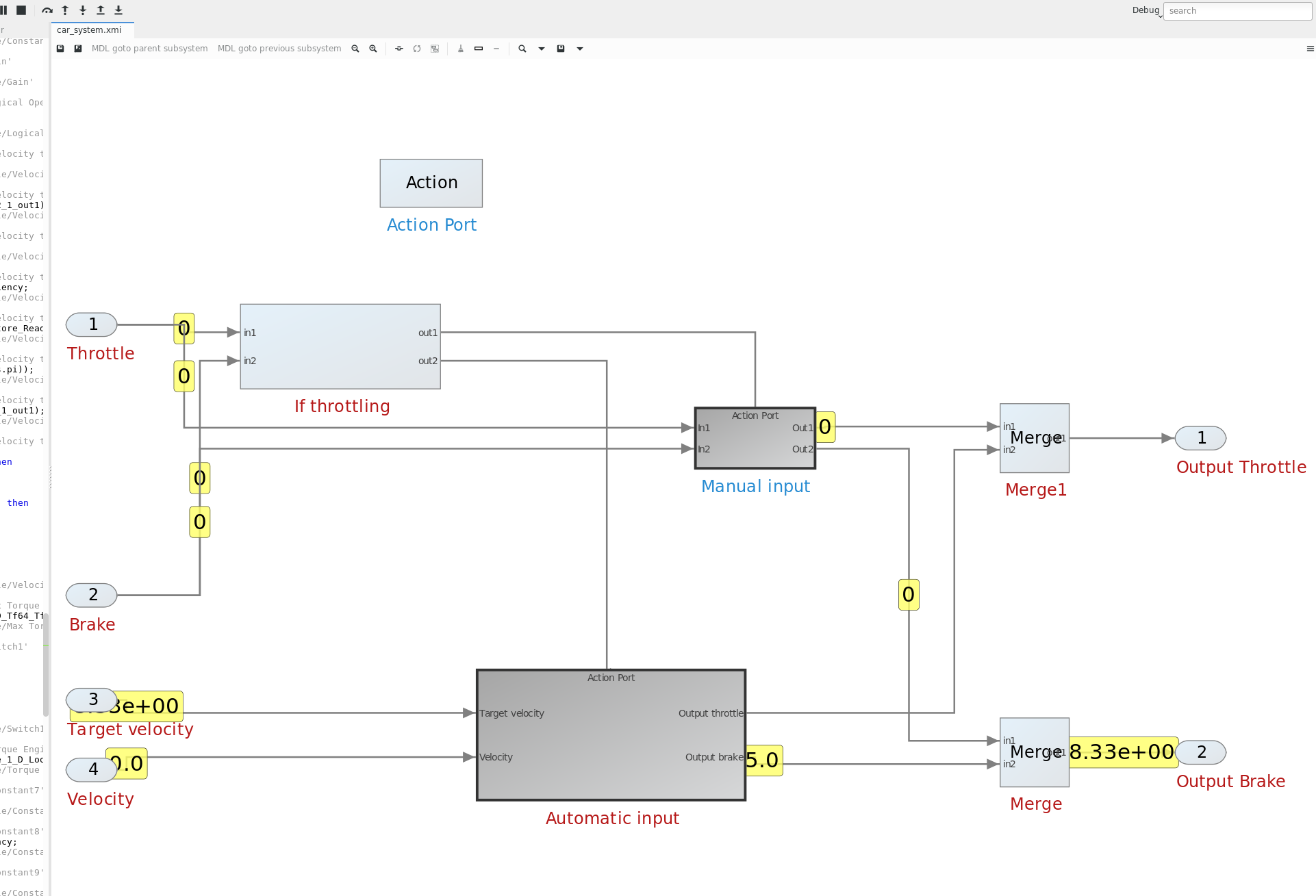Click the Action Port label

(x=431, y=225)
